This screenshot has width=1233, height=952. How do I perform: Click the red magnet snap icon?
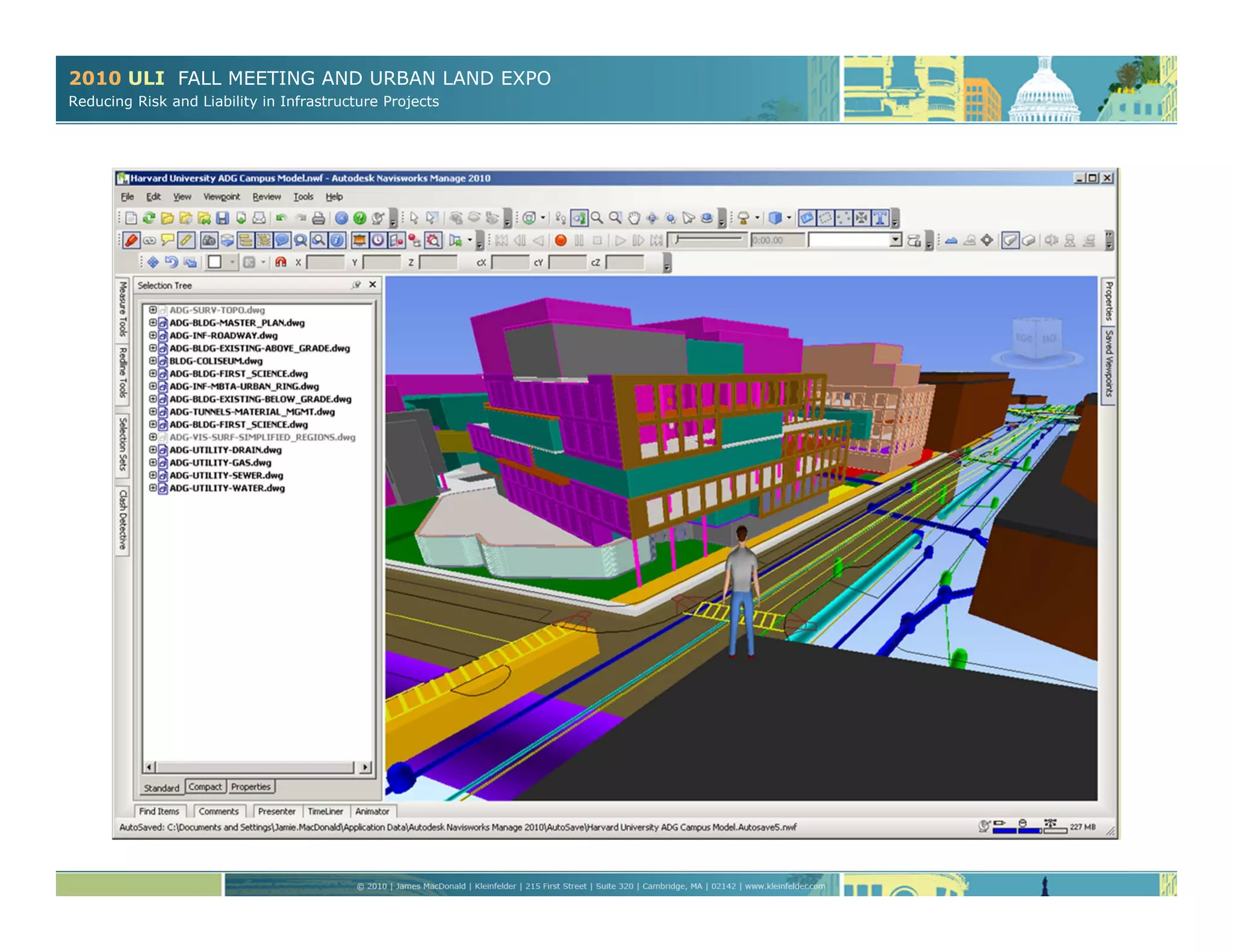point(281,262)
